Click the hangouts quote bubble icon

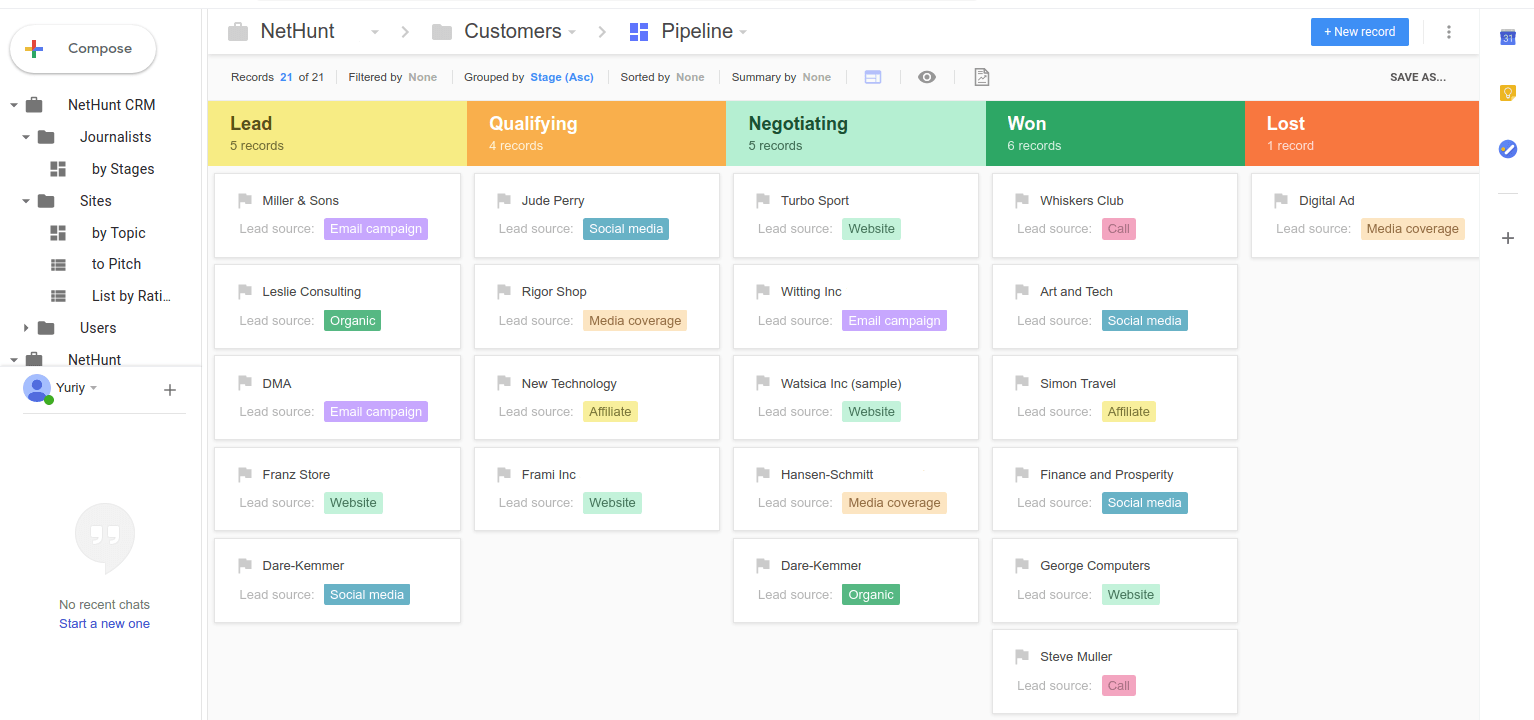105,537
